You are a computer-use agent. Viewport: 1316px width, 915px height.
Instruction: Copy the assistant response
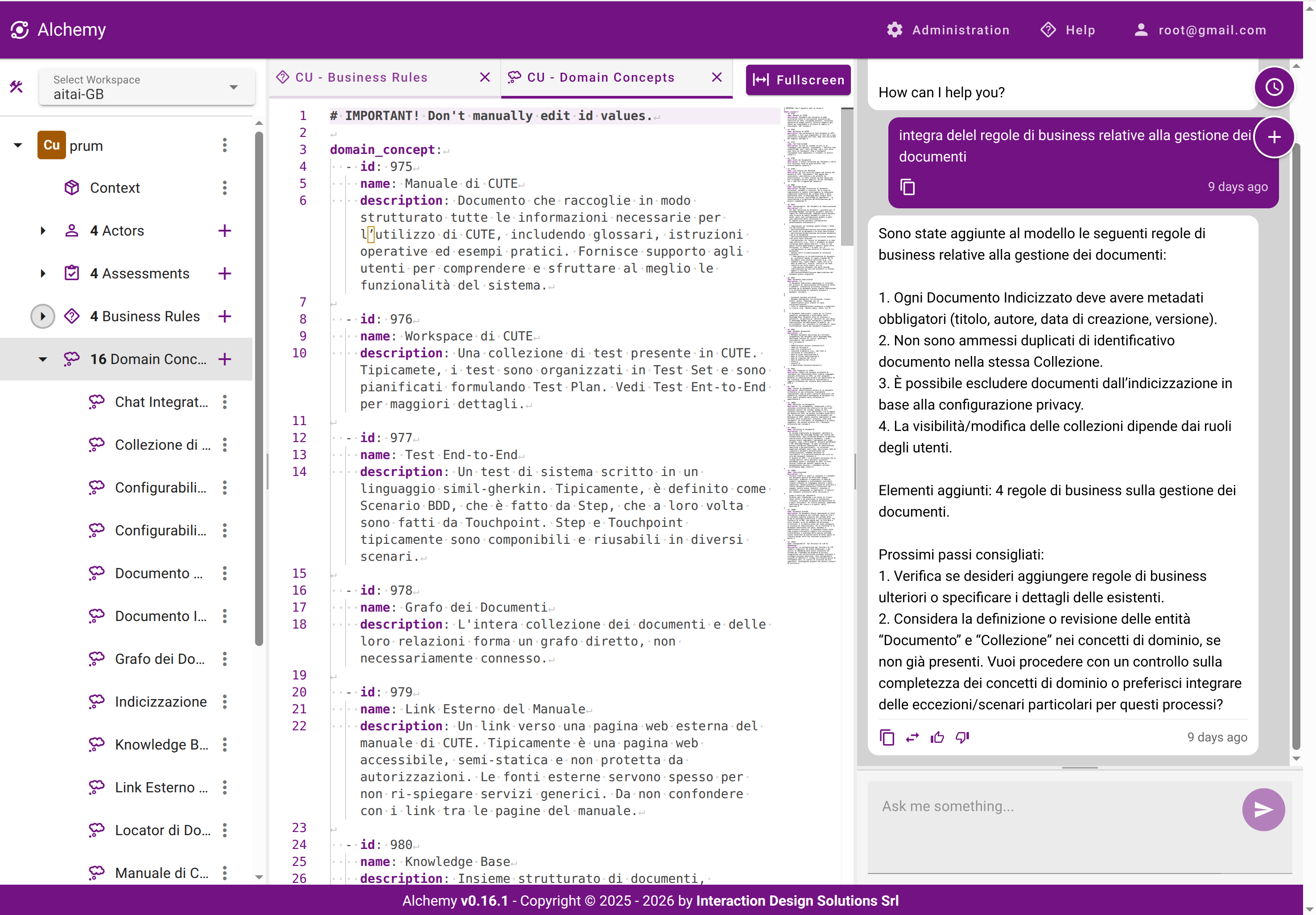887,737
